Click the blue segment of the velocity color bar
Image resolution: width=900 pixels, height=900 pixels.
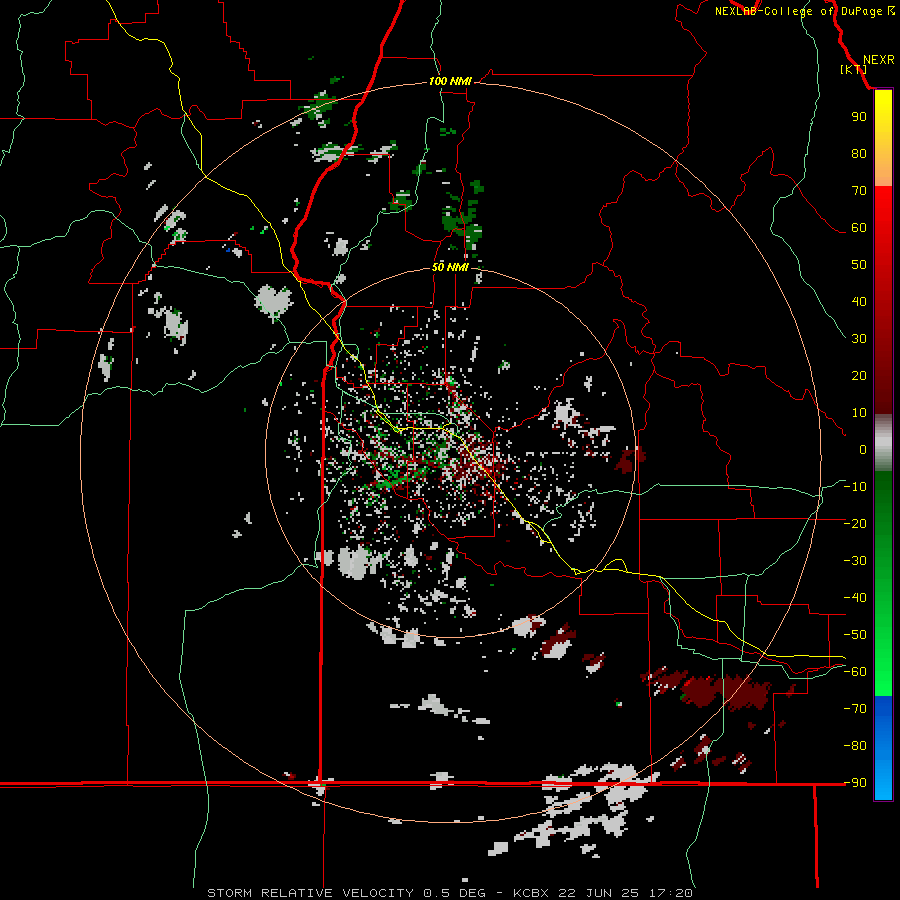tap(883, 748)
